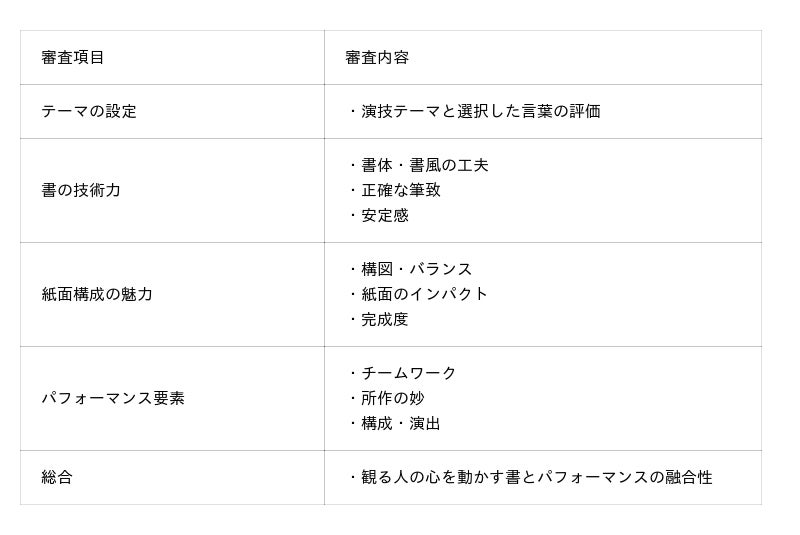Click the 演技テーマと選択した言葉の評価 text
Screen dimensions: 800x535
480,111
